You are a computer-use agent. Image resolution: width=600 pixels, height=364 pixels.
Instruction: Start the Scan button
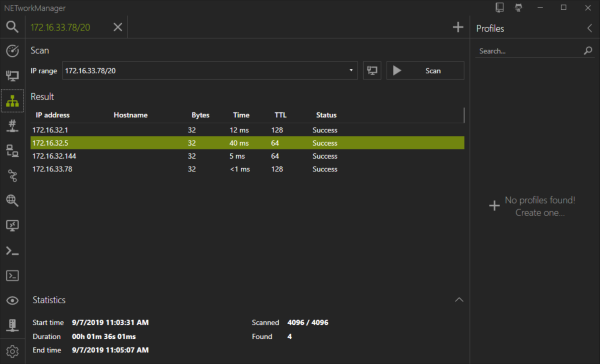[x=425, y=70]
